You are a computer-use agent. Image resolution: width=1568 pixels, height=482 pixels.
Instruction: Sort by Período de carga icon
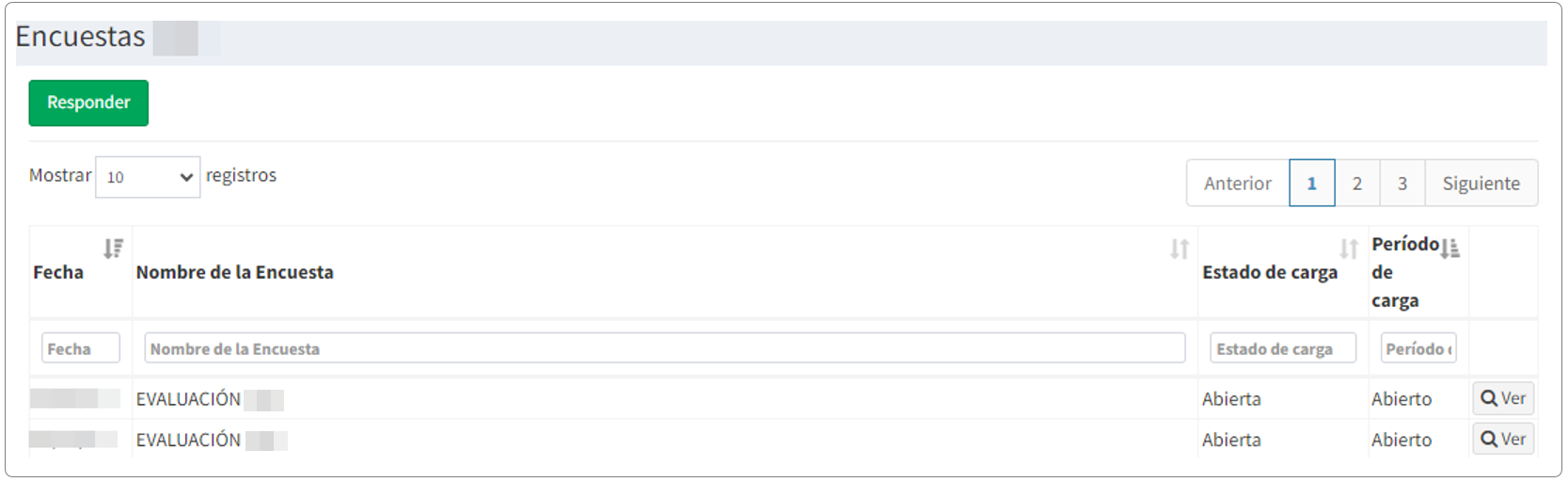coord(1450,249)
